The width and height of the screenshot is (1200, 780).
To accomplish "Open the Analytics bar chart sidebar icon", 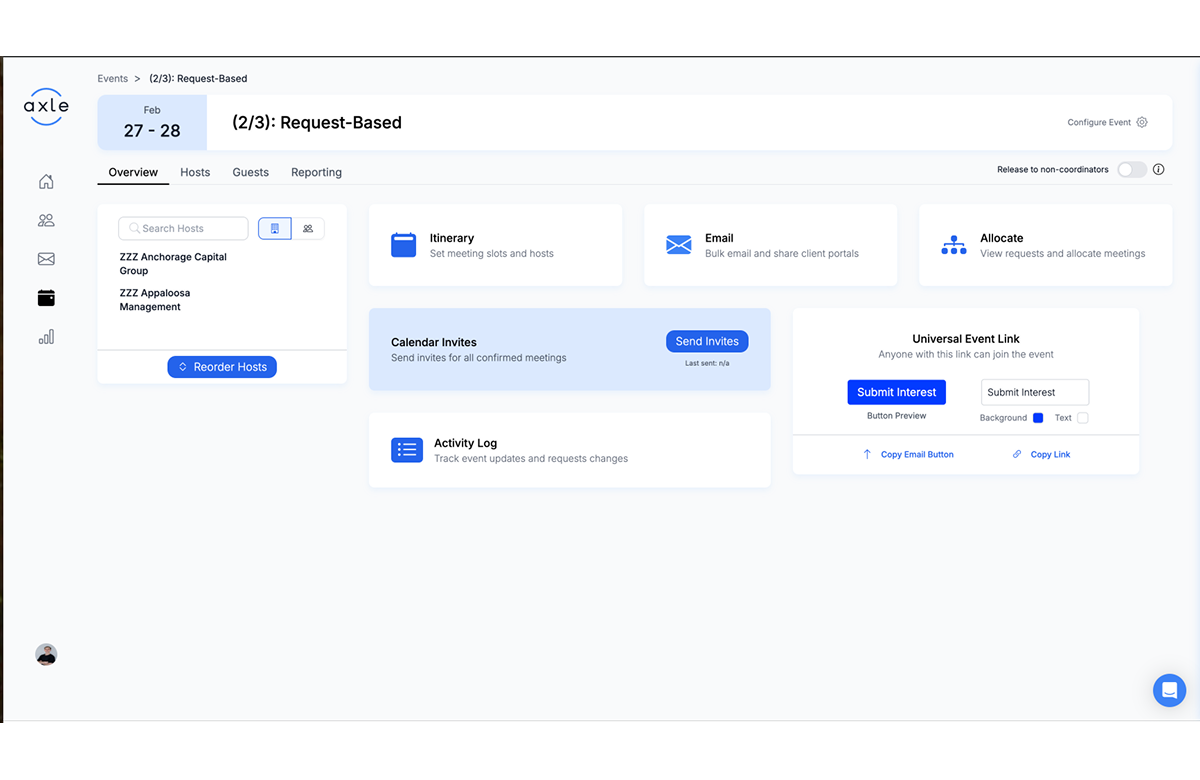I will click(46, 337).
